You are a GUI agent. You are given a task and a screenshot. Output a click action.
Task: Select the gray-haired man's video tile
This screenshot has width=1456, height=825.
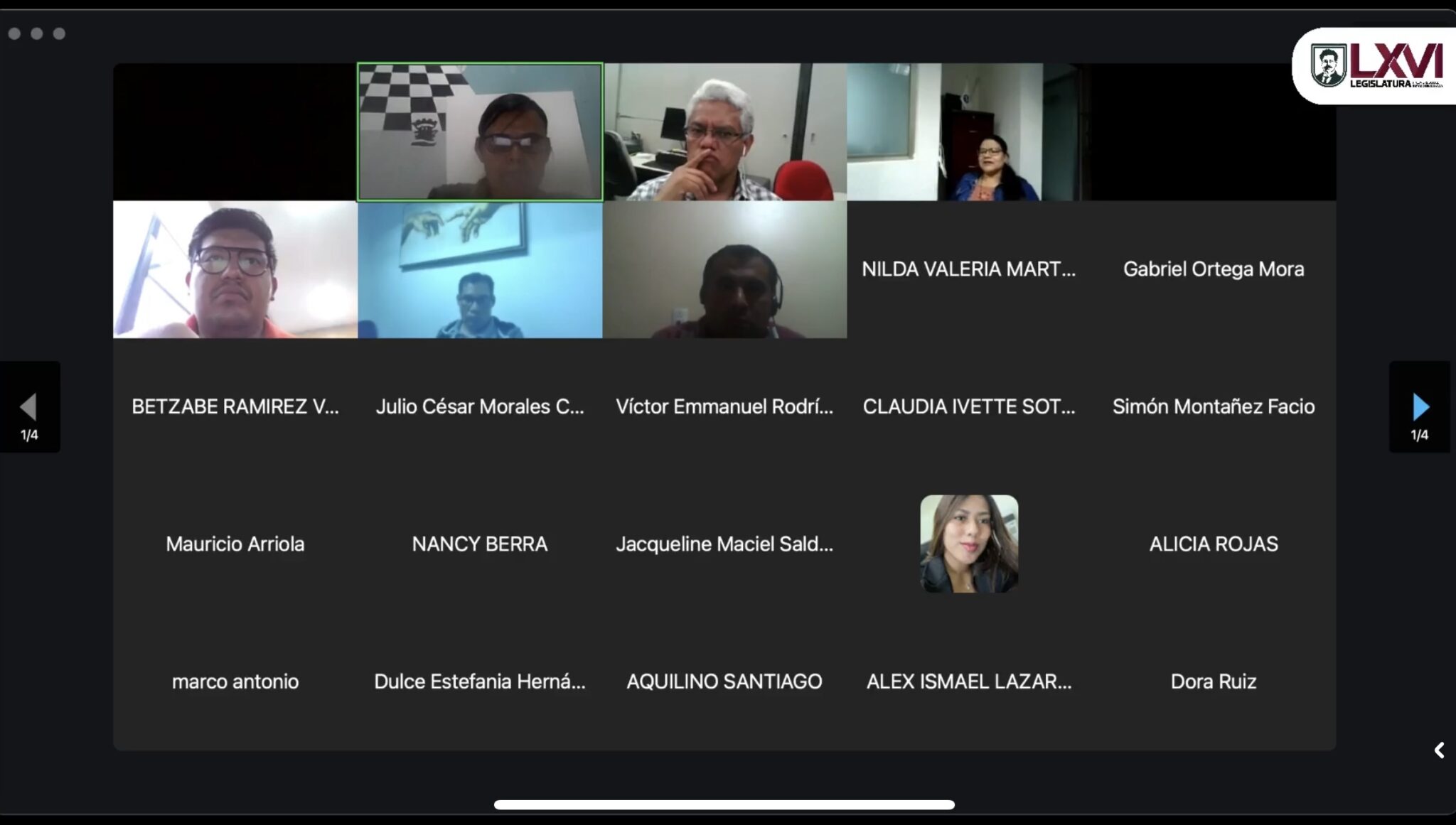[725, 132]
